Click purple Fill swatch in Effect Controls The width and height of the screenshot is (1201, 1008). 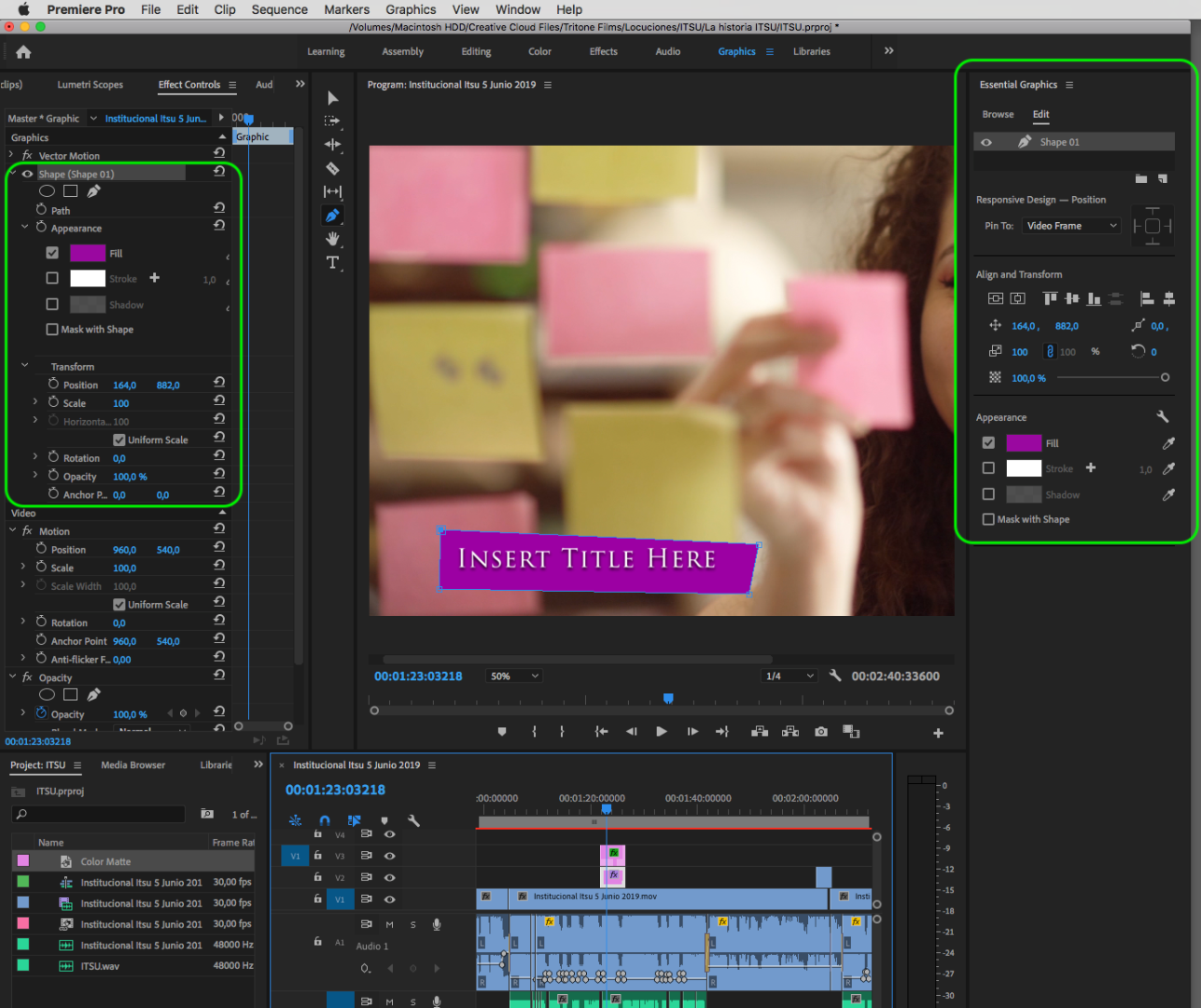pyautogui.click(x=88, y=253)
